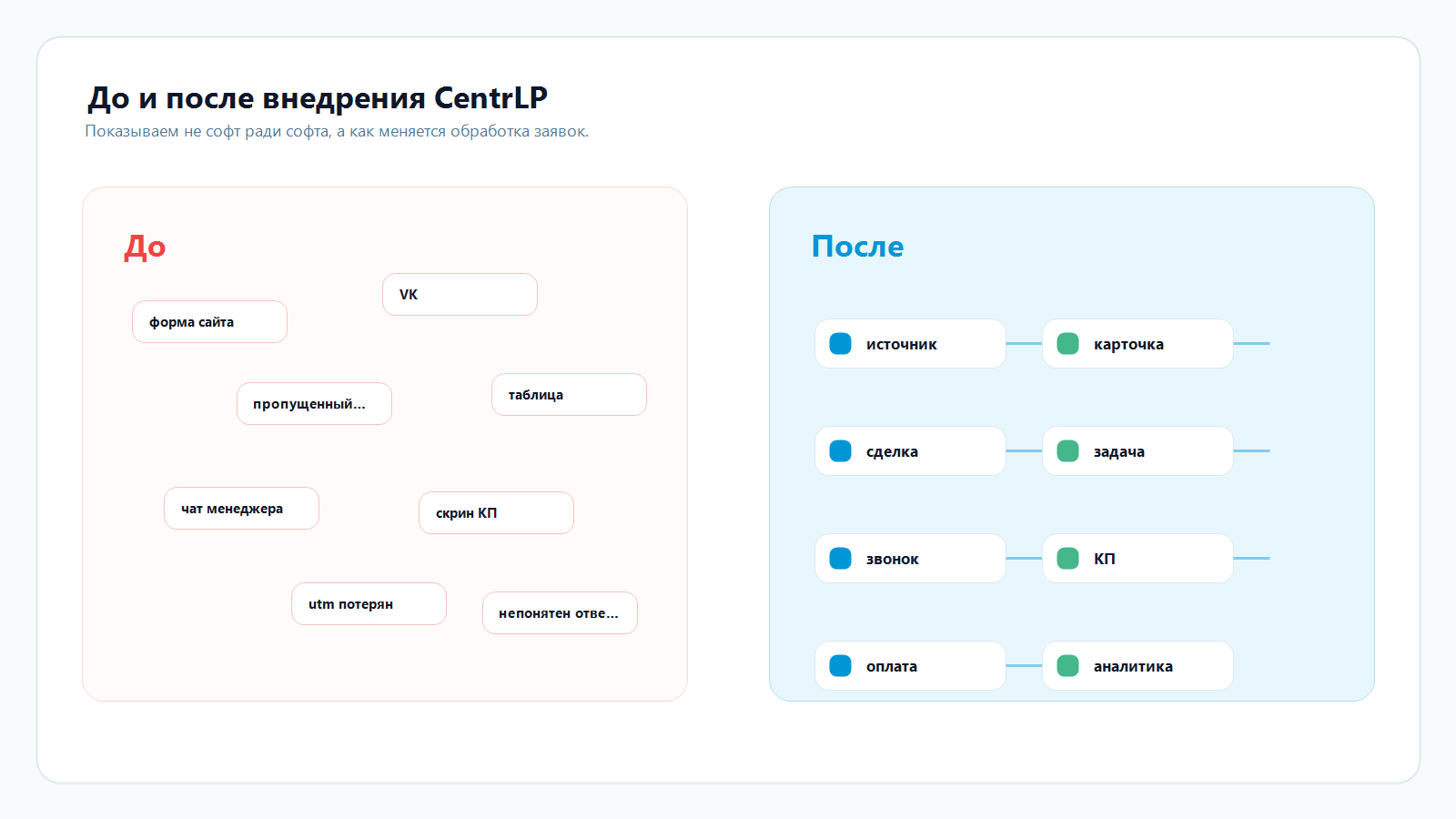Click the green square icon beside карточка
Screen dimensions: 1456x819
1067,344
